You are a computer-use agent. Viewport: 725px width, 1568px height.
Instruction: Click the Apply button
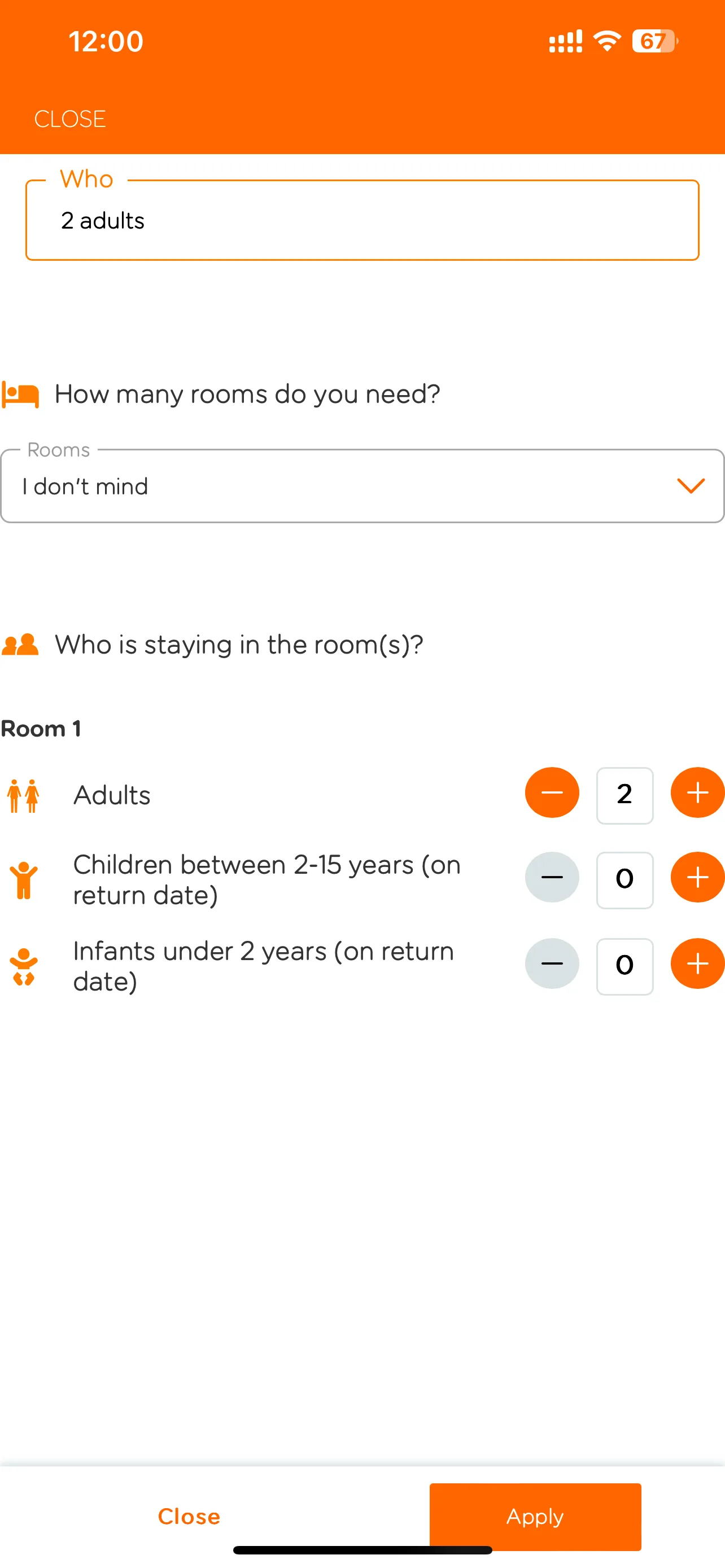click(535, 1516)
